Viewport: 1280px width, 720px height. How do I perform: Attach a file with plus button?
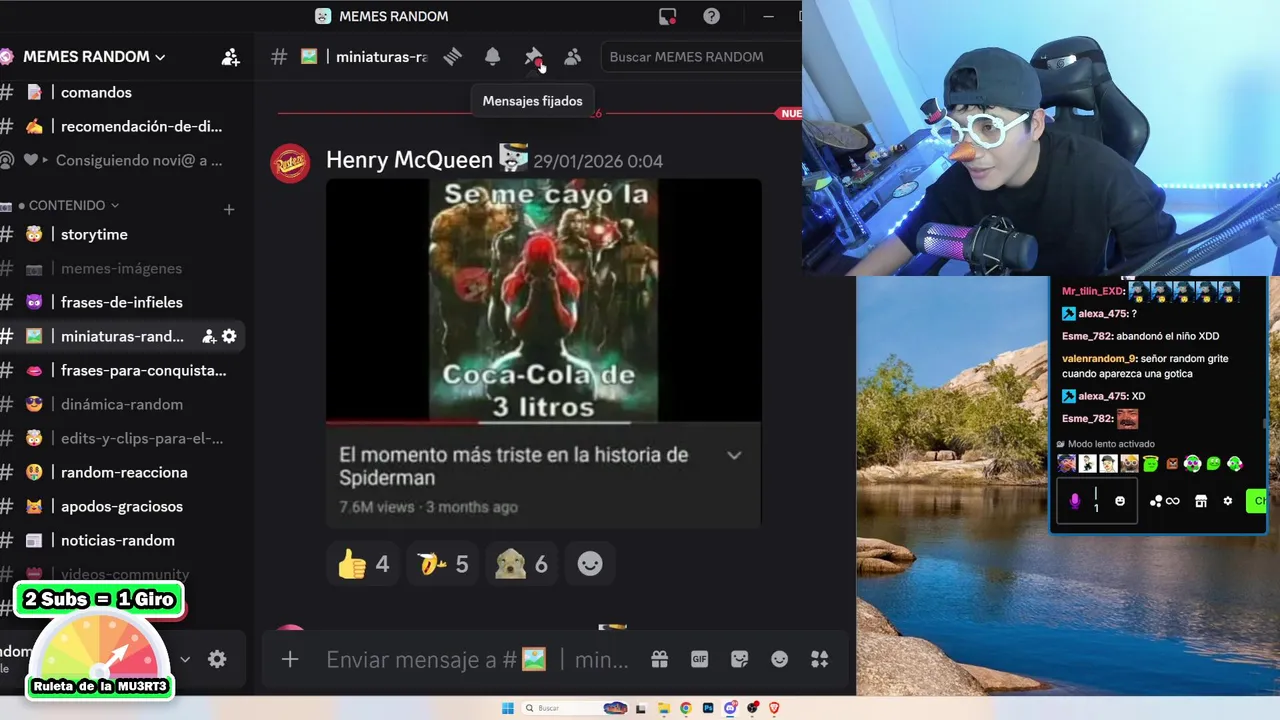290,659
